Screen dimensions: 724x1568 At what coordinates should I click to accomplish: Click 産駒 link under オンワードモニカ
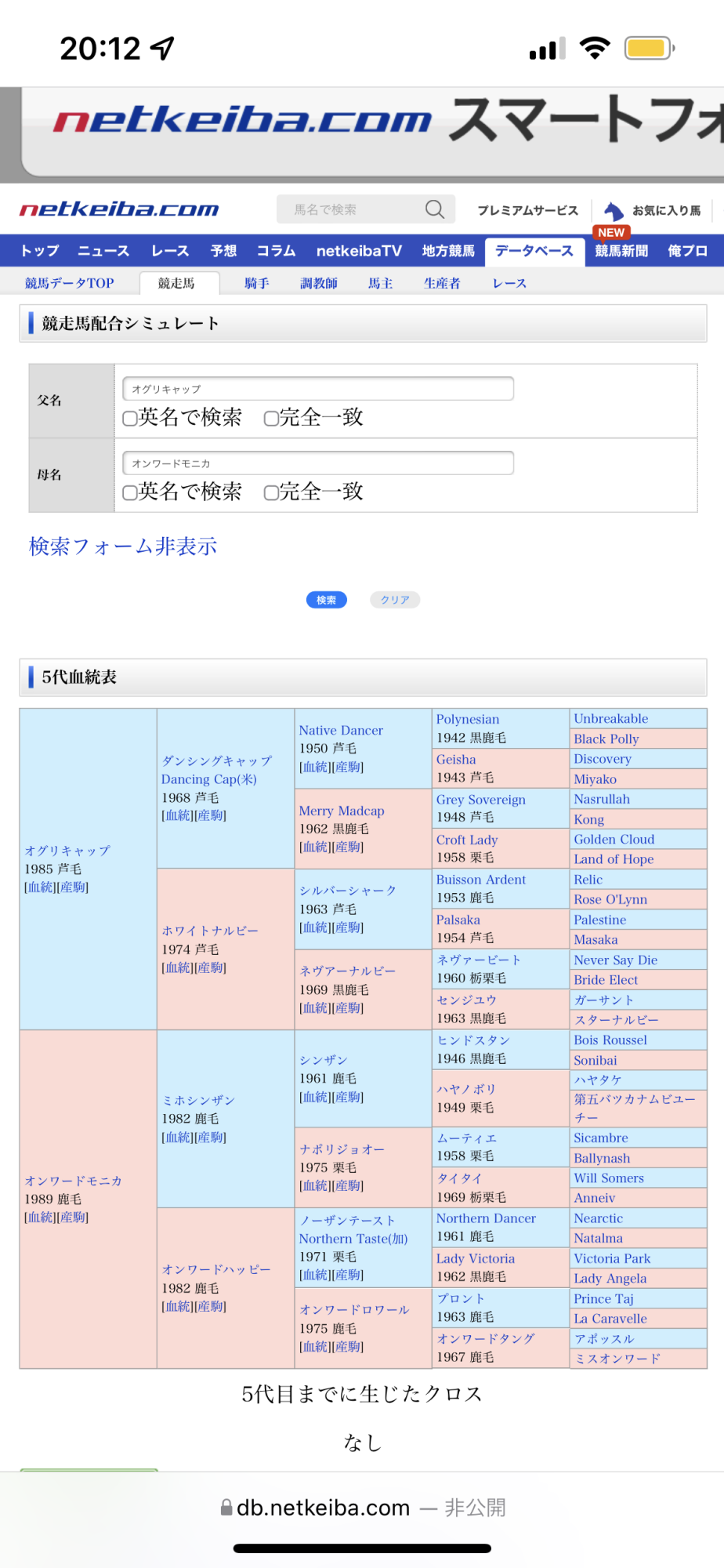click(73, 1218)
